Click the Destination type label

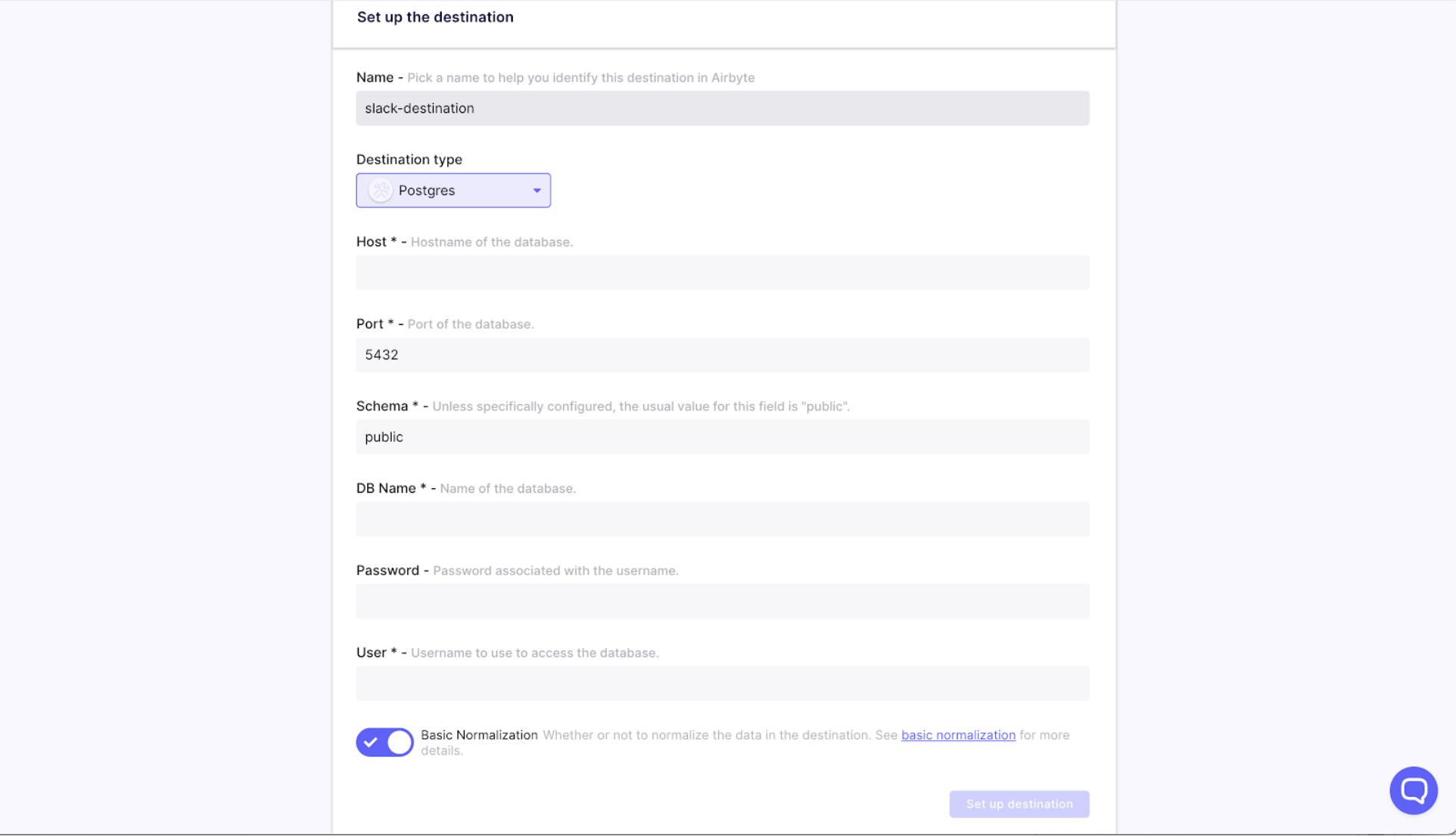409,160
